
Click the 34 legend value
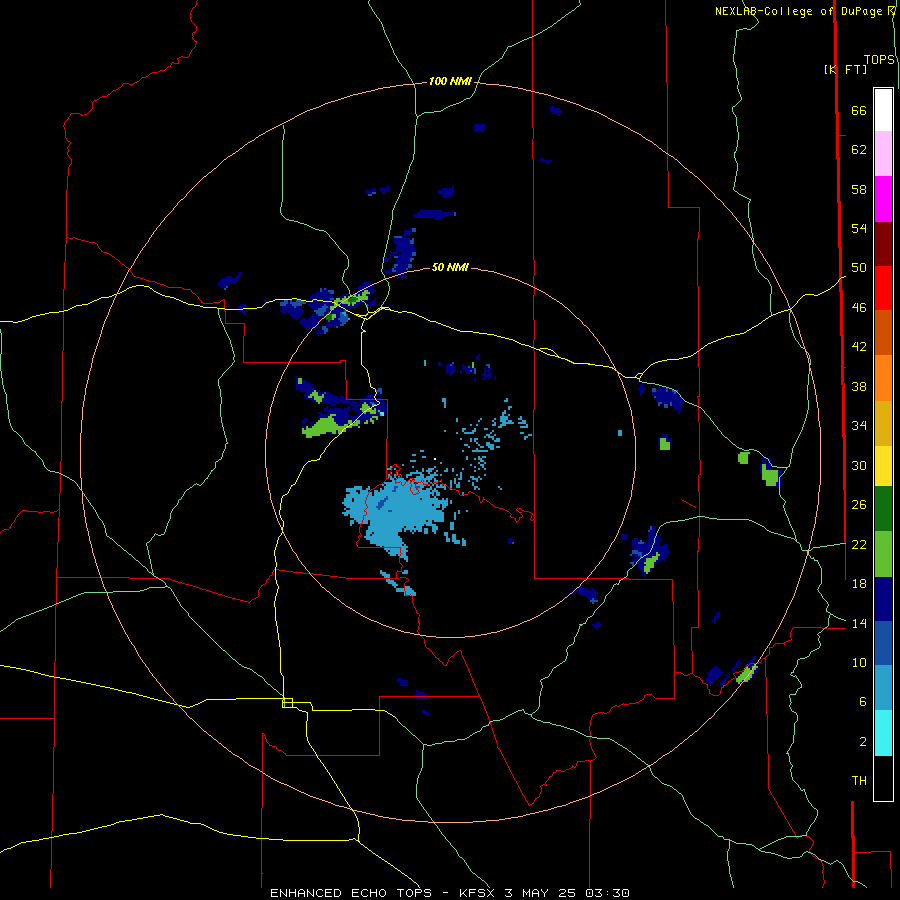[859, 425]
